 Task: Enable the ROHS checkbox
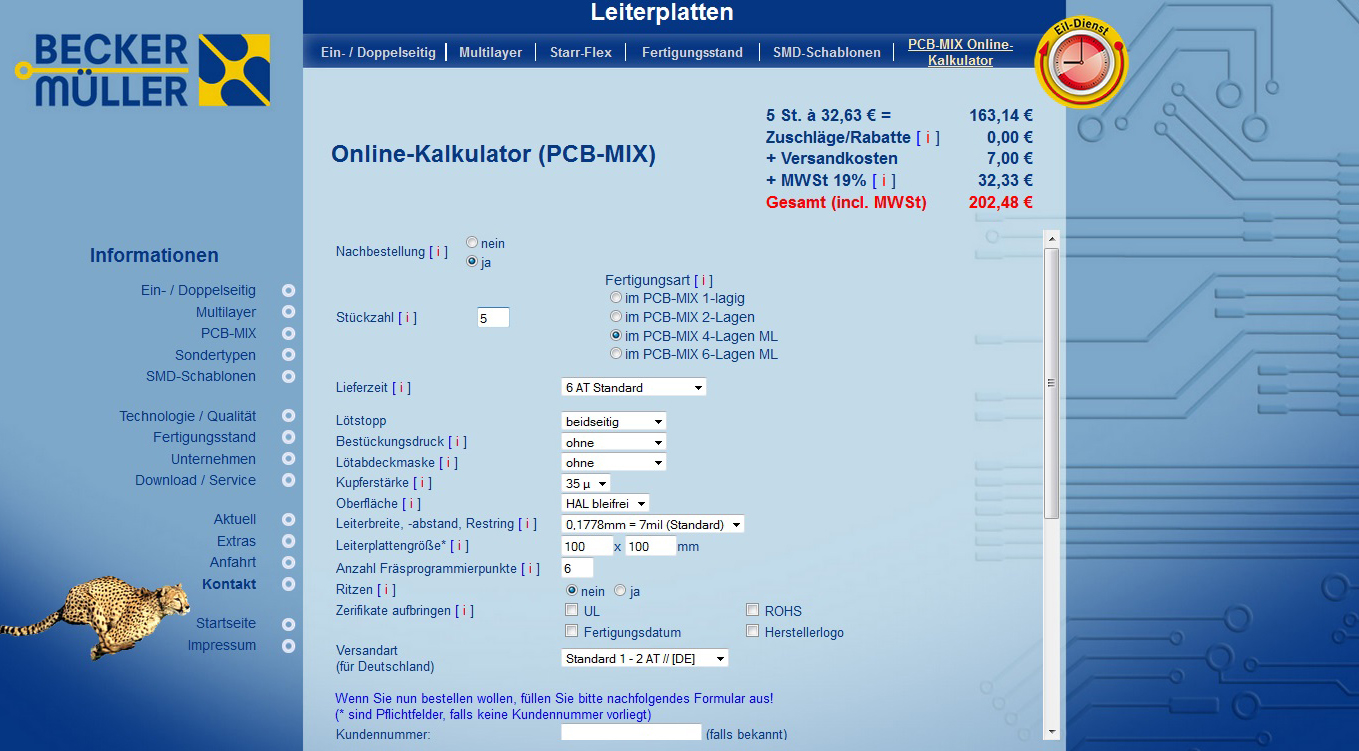coord(753,610)
